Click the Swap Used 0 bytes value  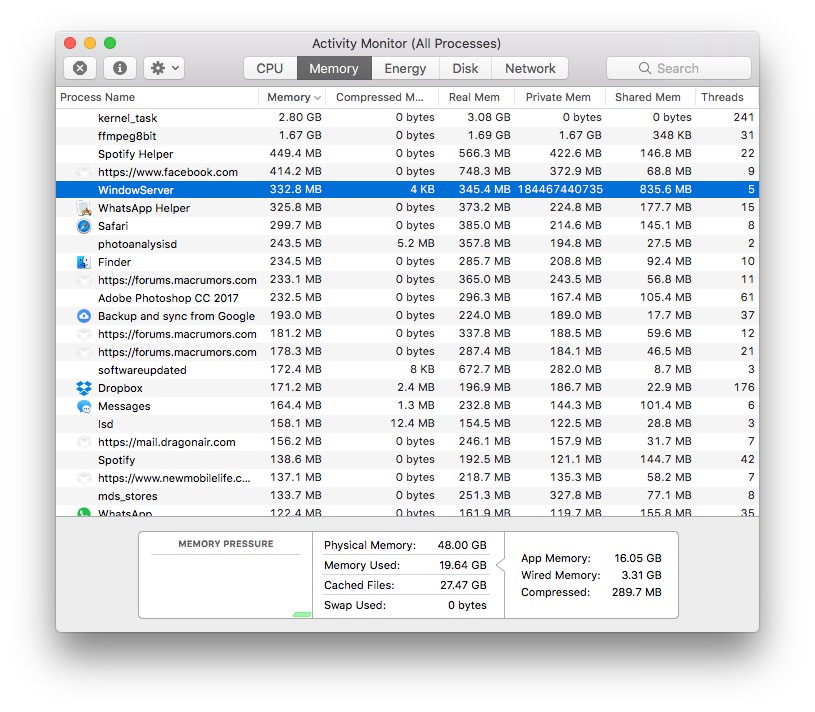pyautogui.click(x=467, y=605)
